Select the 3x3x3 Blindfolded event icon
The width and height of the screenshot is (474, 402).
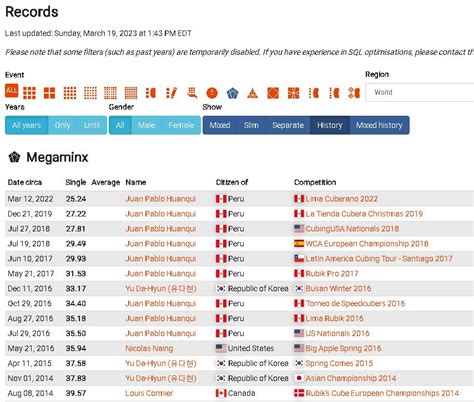tap(151, 93)
